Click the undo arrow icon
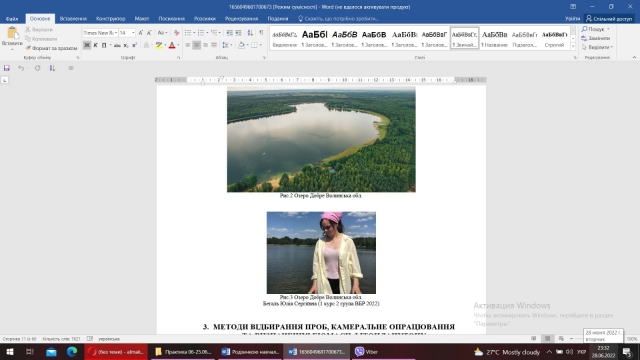The height and width of the screenshot is (360, 640). pyautogui.click(x=21, y=68)
